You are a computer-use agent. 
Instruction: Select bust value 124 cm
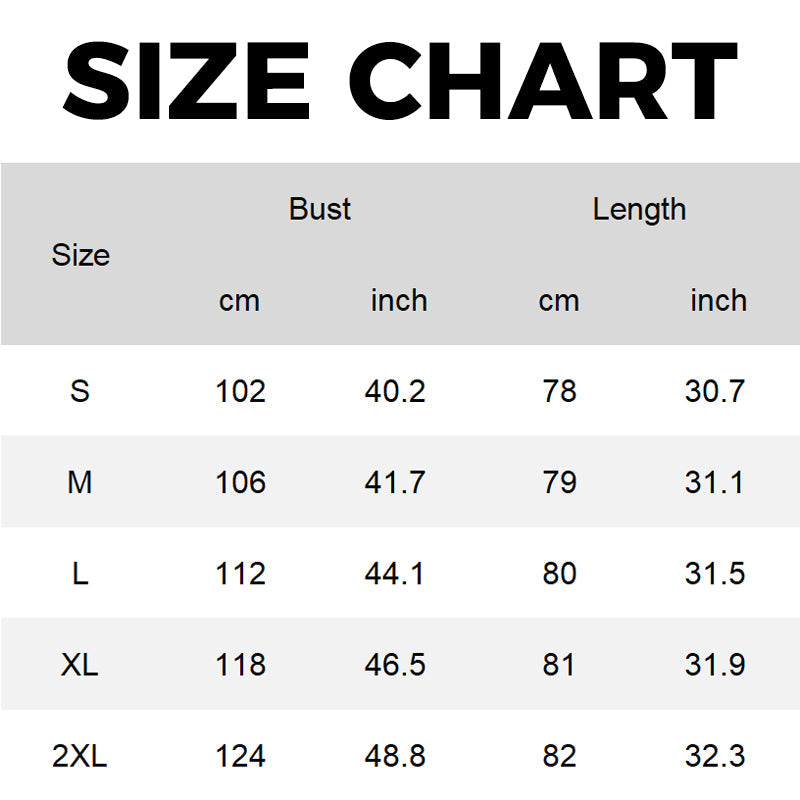point(240,756)
